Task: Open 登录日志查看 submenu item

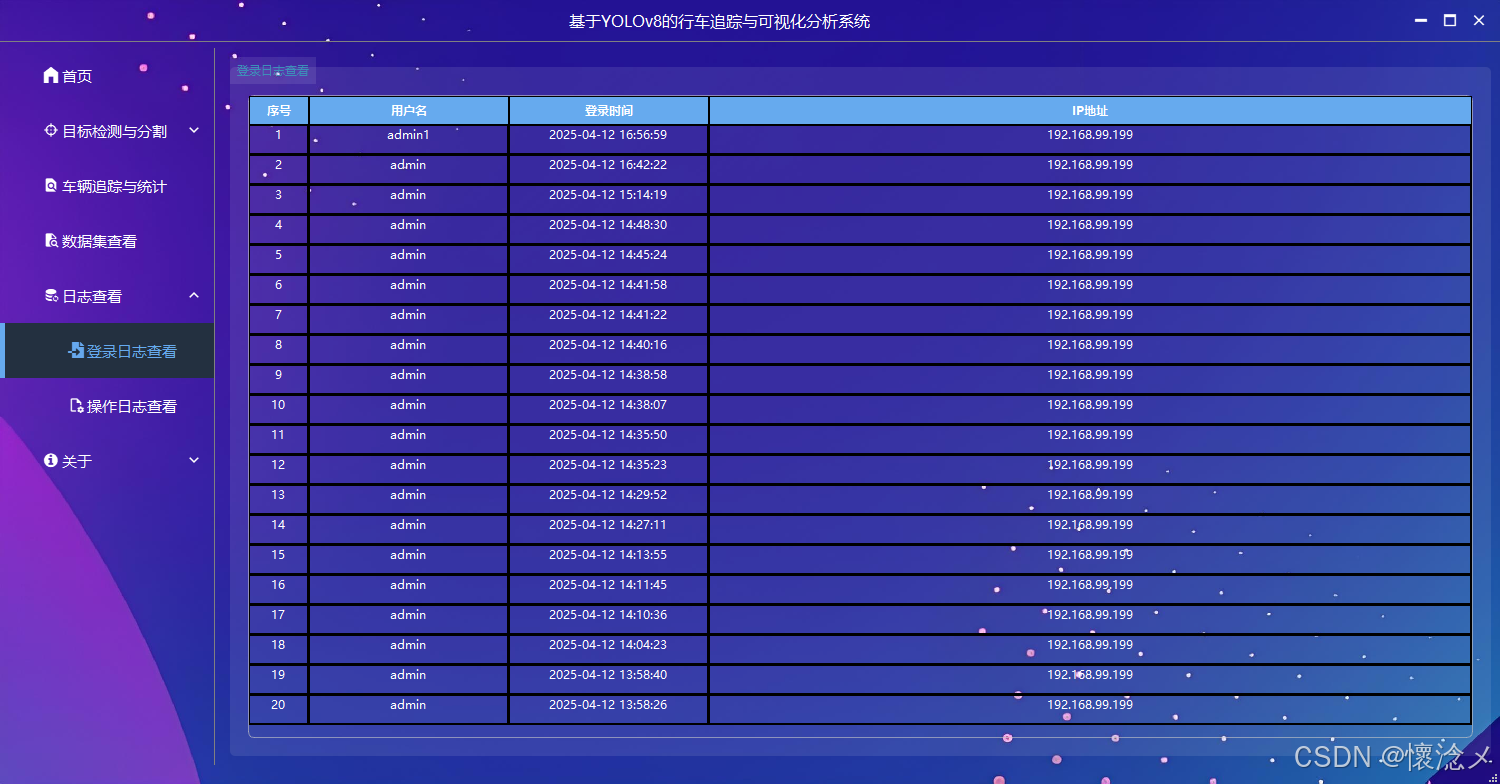Action: click(x=132, y=351)
